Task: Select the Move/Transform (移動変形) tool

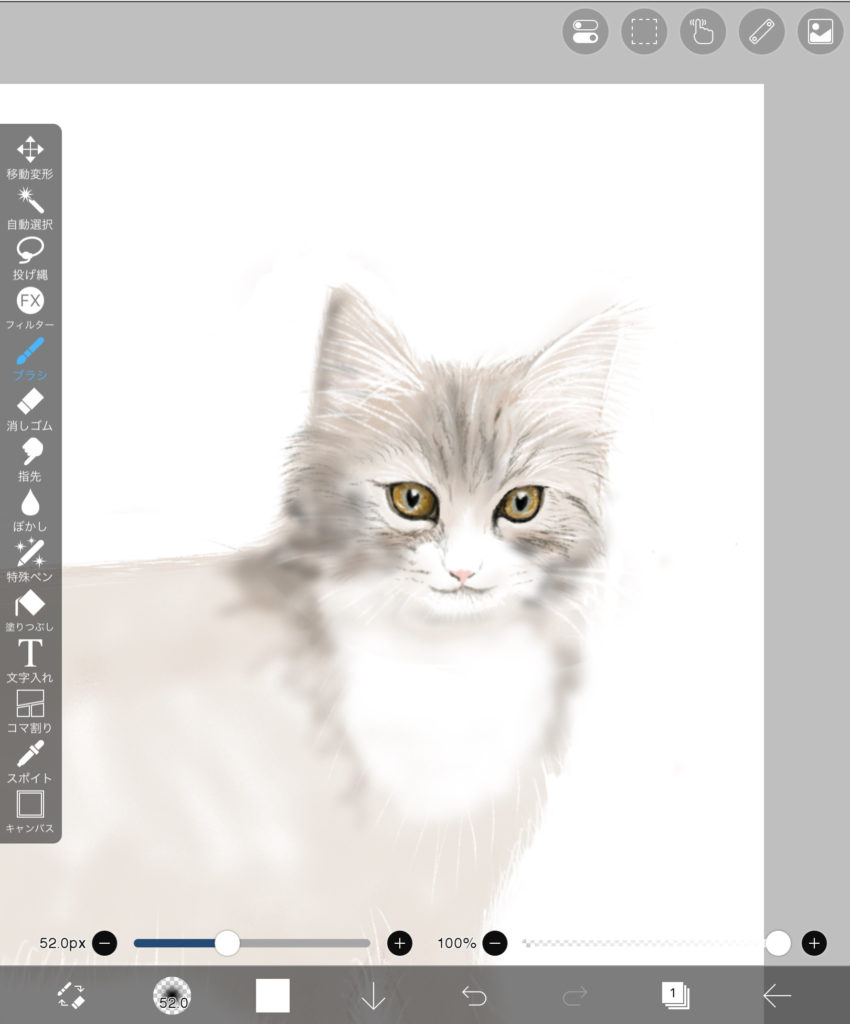Action: click(30, 157)
